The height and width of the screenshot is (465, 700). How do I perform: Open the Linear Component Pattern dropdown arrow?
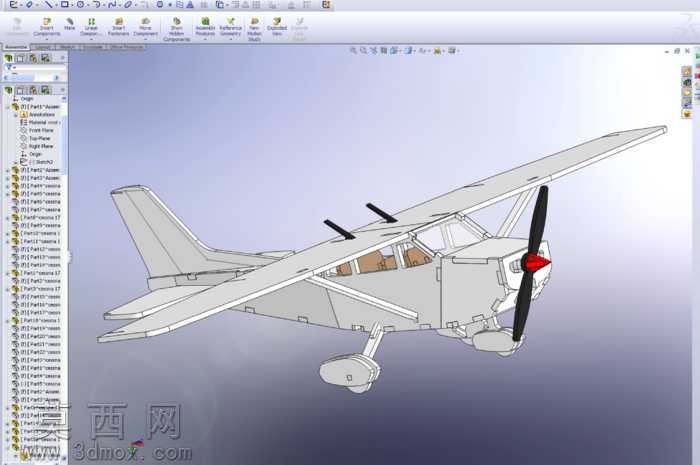pyautogui.click(x=91, y=39)
